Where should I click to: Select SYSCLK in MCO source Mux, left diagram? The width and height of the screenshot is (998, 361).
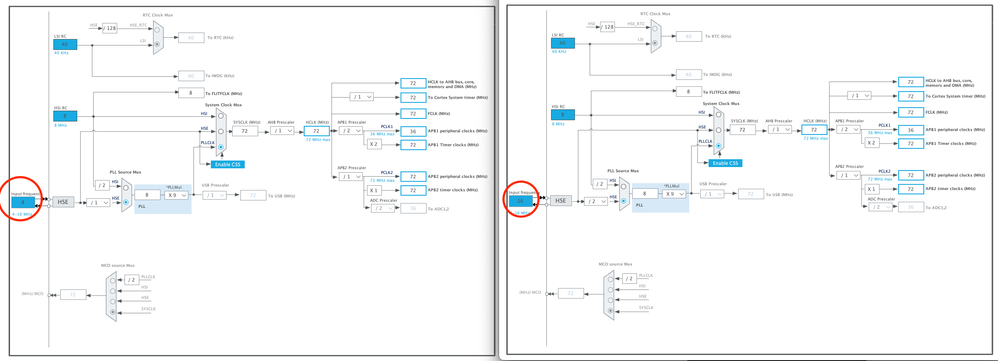pyautogui.click(x=113, y=311)
